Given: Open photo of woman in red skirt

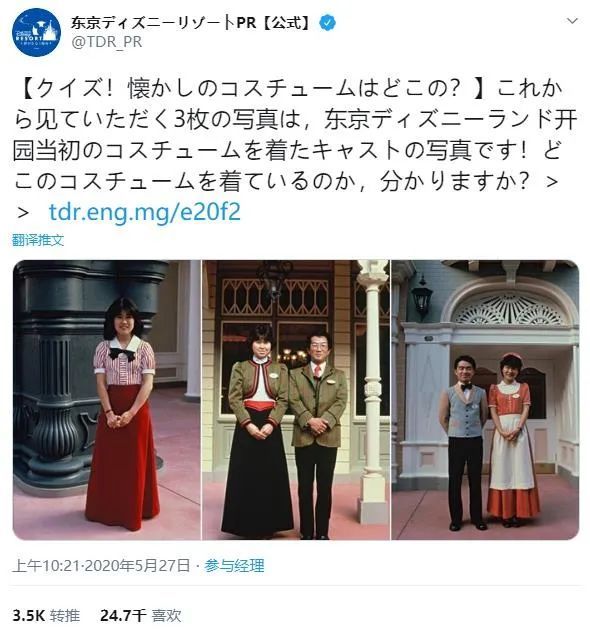Looking at the screenshot, I should pyautogui.click(x=107, y=400).
